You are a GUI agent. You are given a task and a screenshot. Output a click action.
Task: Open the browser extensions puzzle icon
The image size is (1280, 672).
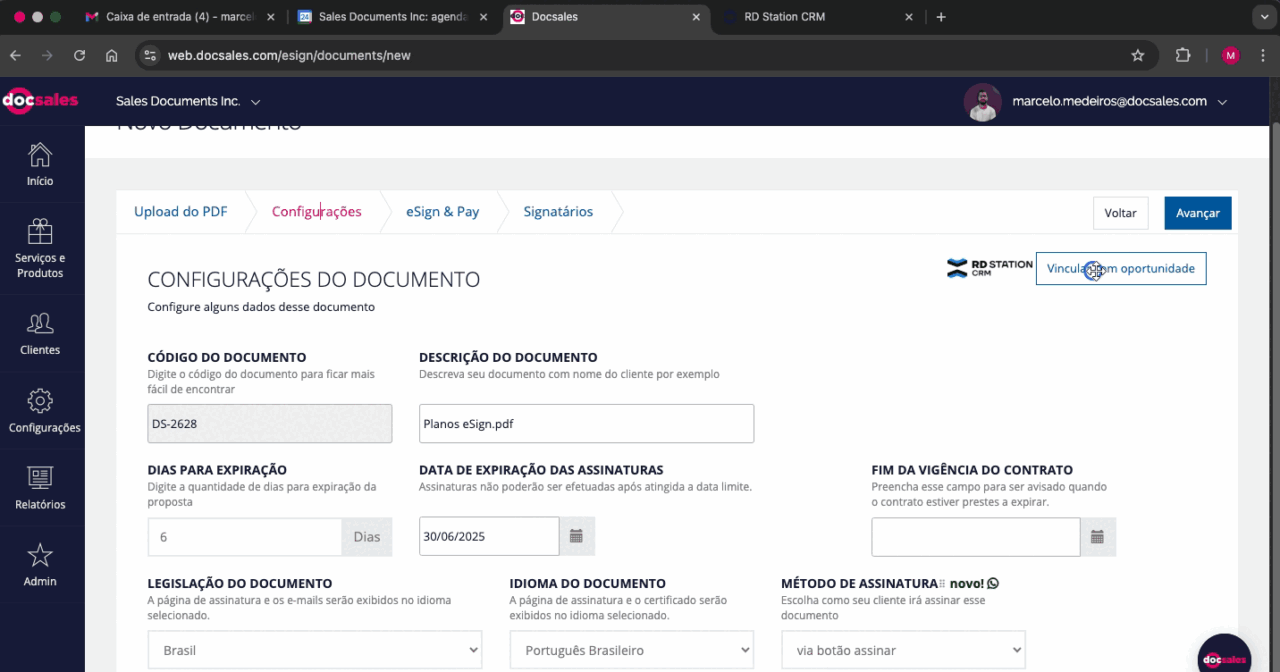point(1183,55)
